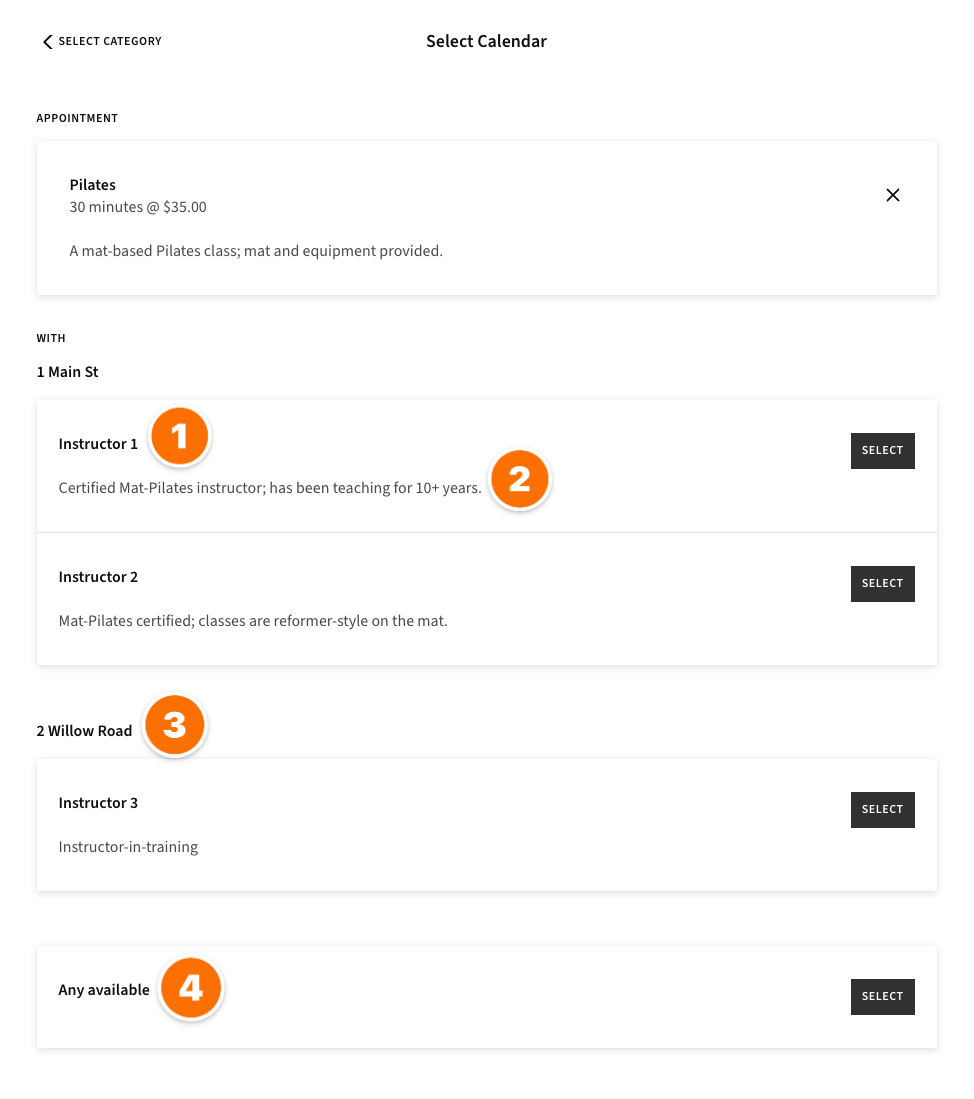Click the orange badge numbered 2
This screenshot has height=1099, width=974.
tap(520, 480)
